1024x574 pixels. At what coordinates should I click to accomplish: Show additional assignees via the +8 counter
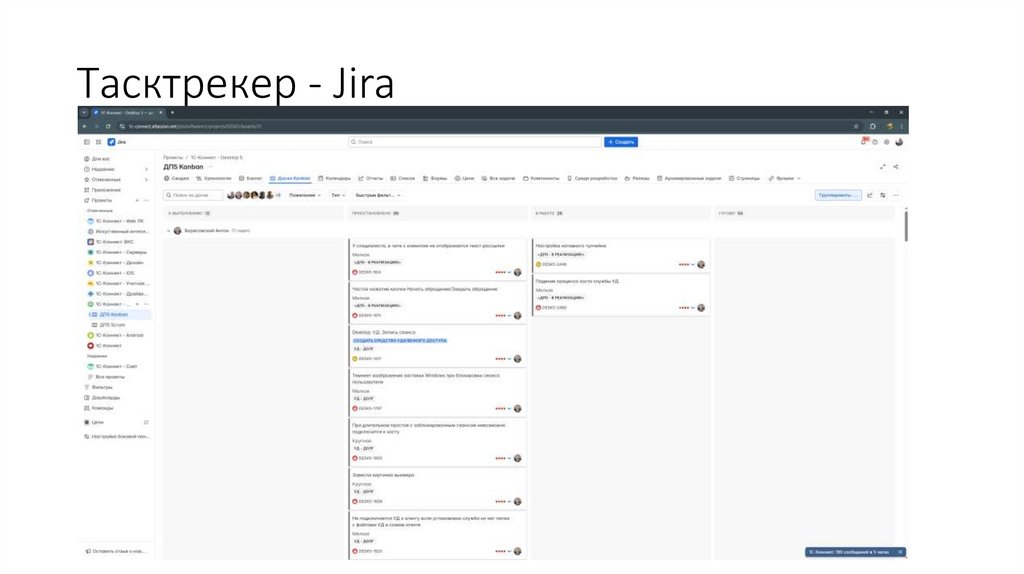[278, 195]
